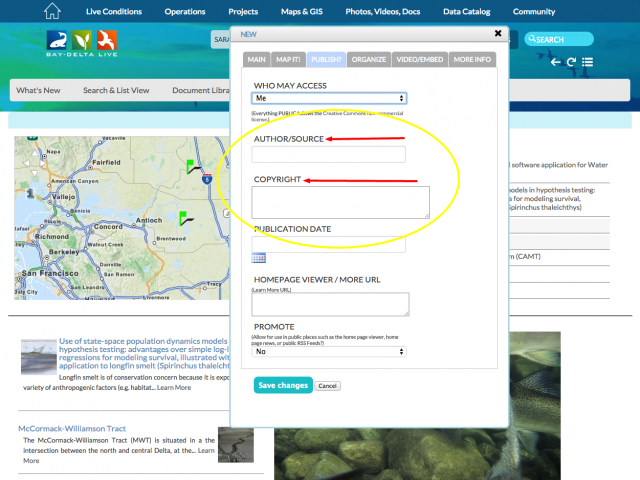This screenshot has width=640, height=480.
Task: Open the Promote dropdown set to No
Action: pyautogui.click(x=329, y=351)
